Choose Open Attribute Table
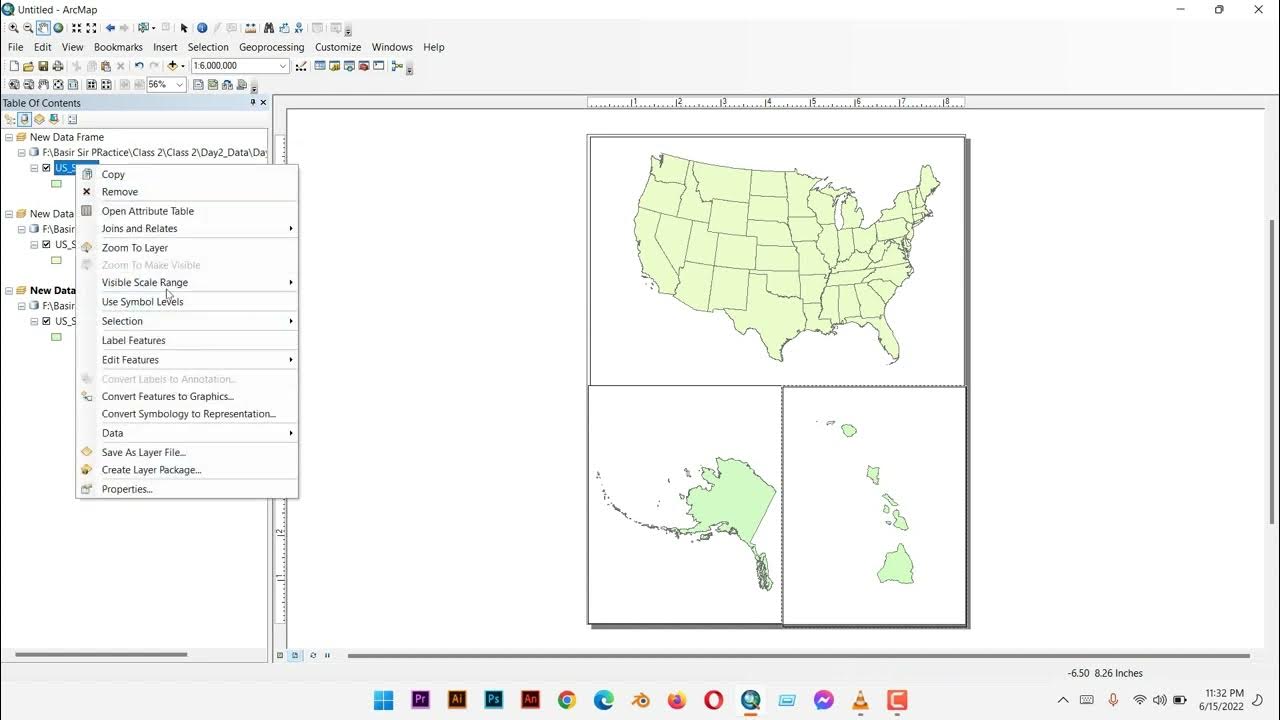Viewport: 1280px width, 720px height. [187, 211]
